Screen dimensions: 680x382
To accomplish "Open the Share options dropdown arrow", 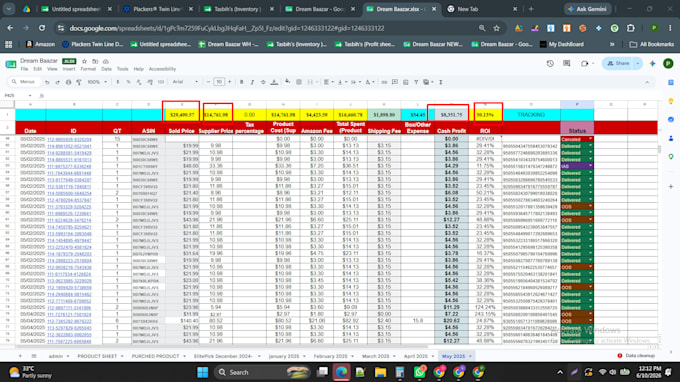I will coord(638,63).
